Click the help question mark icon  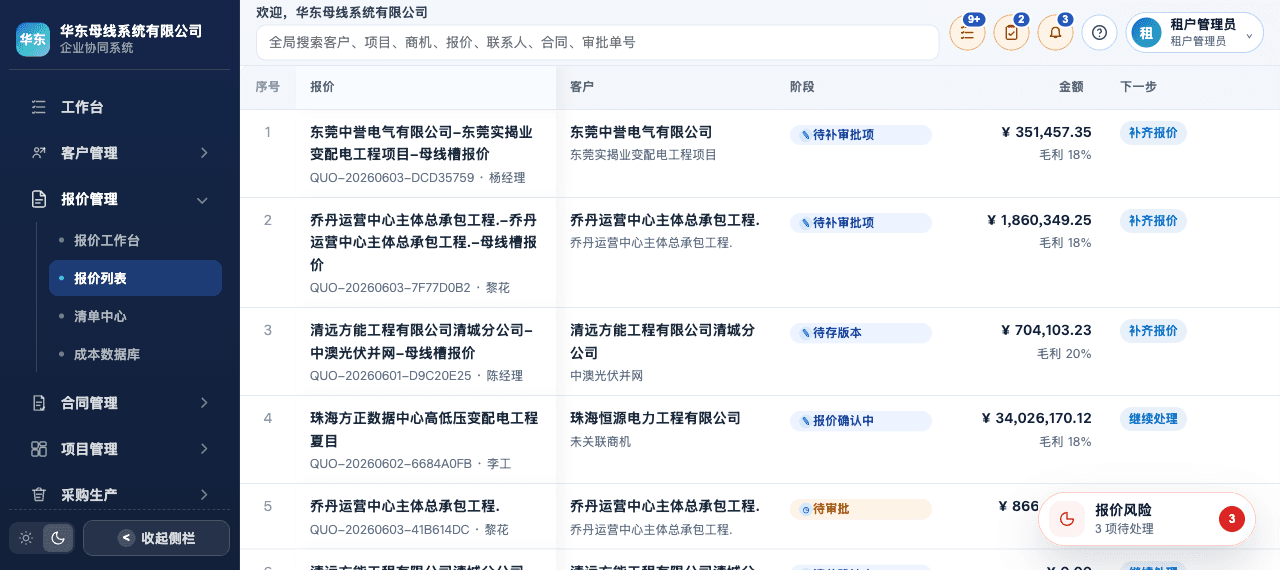[1099, 33]
